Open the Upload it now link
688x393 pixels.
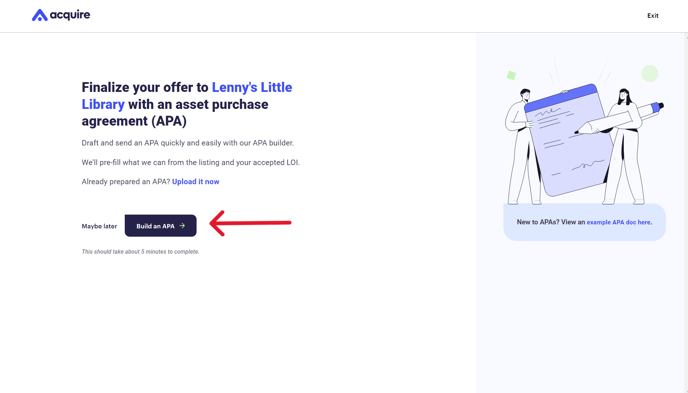[195, 182]
